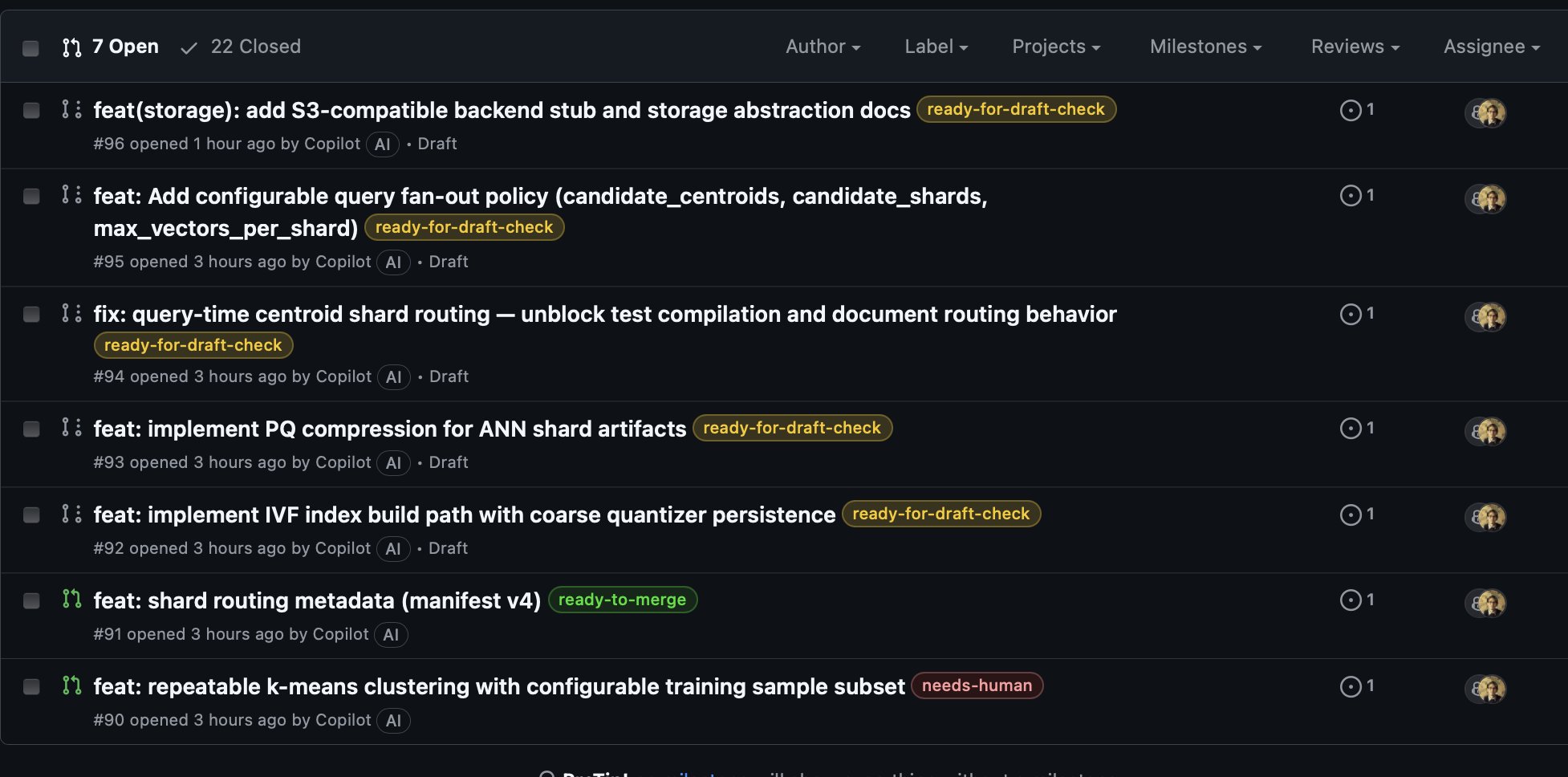Click the Copilot author link on PR #95
This screenshot has height=777, width=1568.
click(343, 262)
